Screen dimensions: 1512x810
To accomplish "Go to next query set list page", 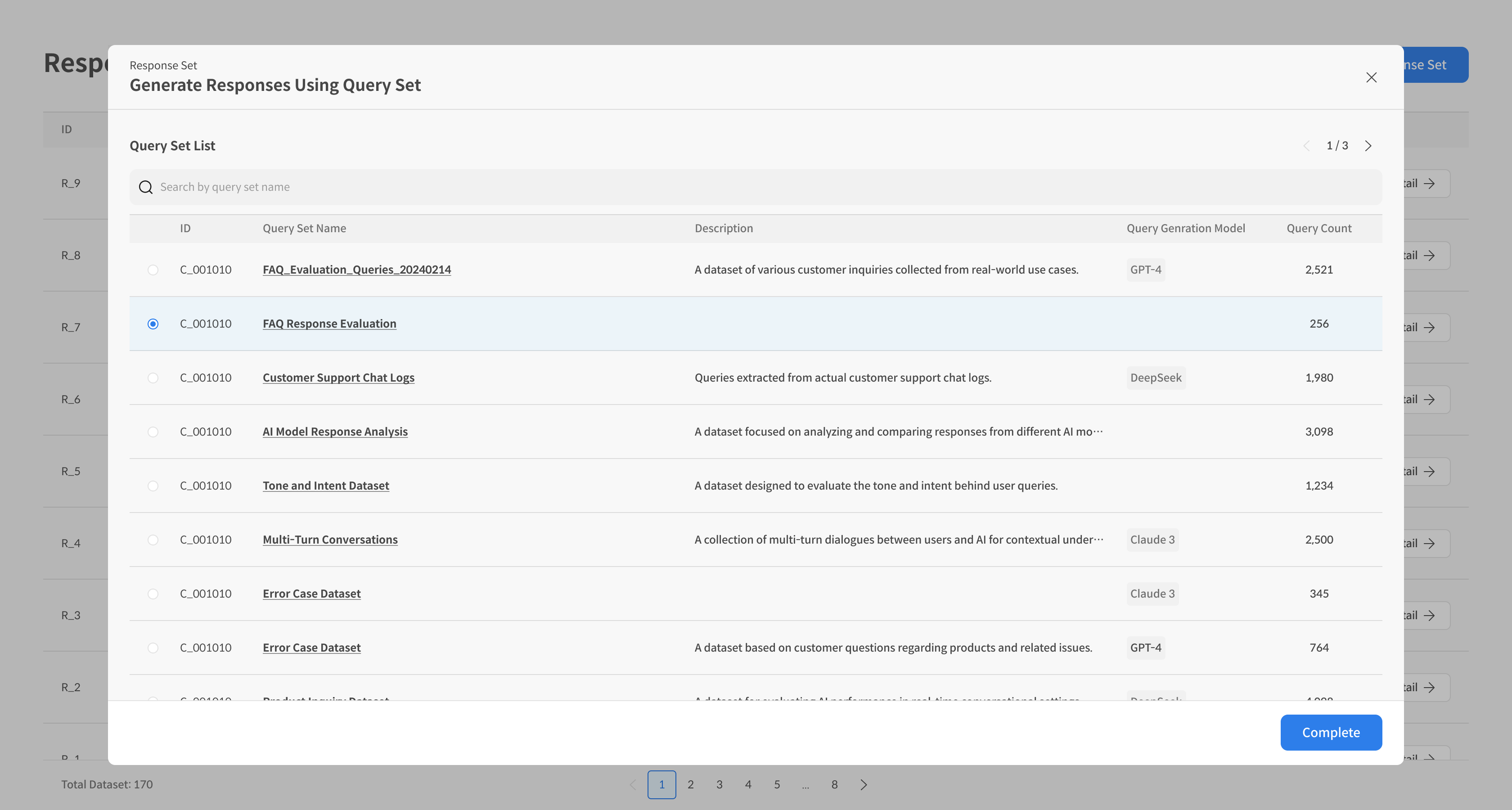I will click(1368, 145).
